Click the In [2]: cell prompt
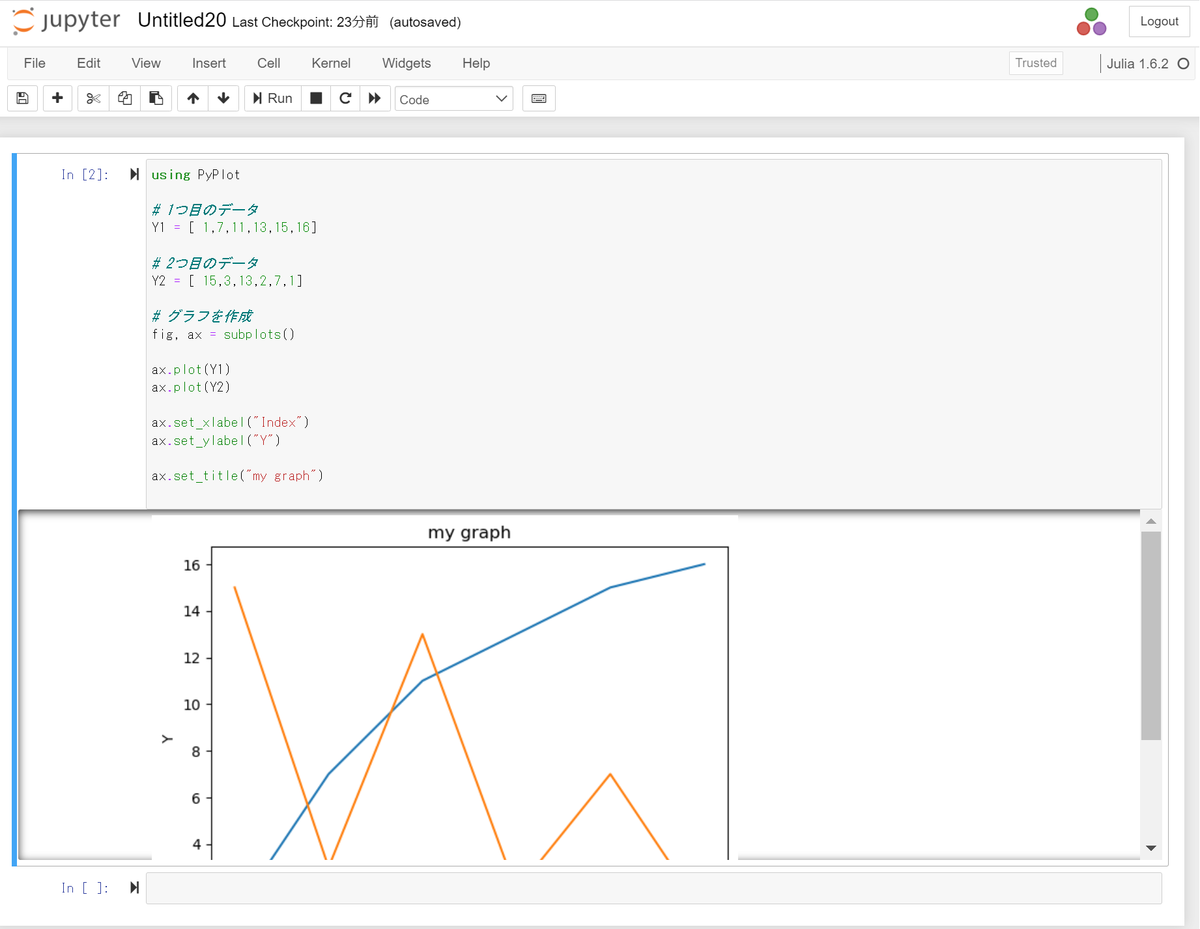Screen dimensions: 1200x929 85,175
